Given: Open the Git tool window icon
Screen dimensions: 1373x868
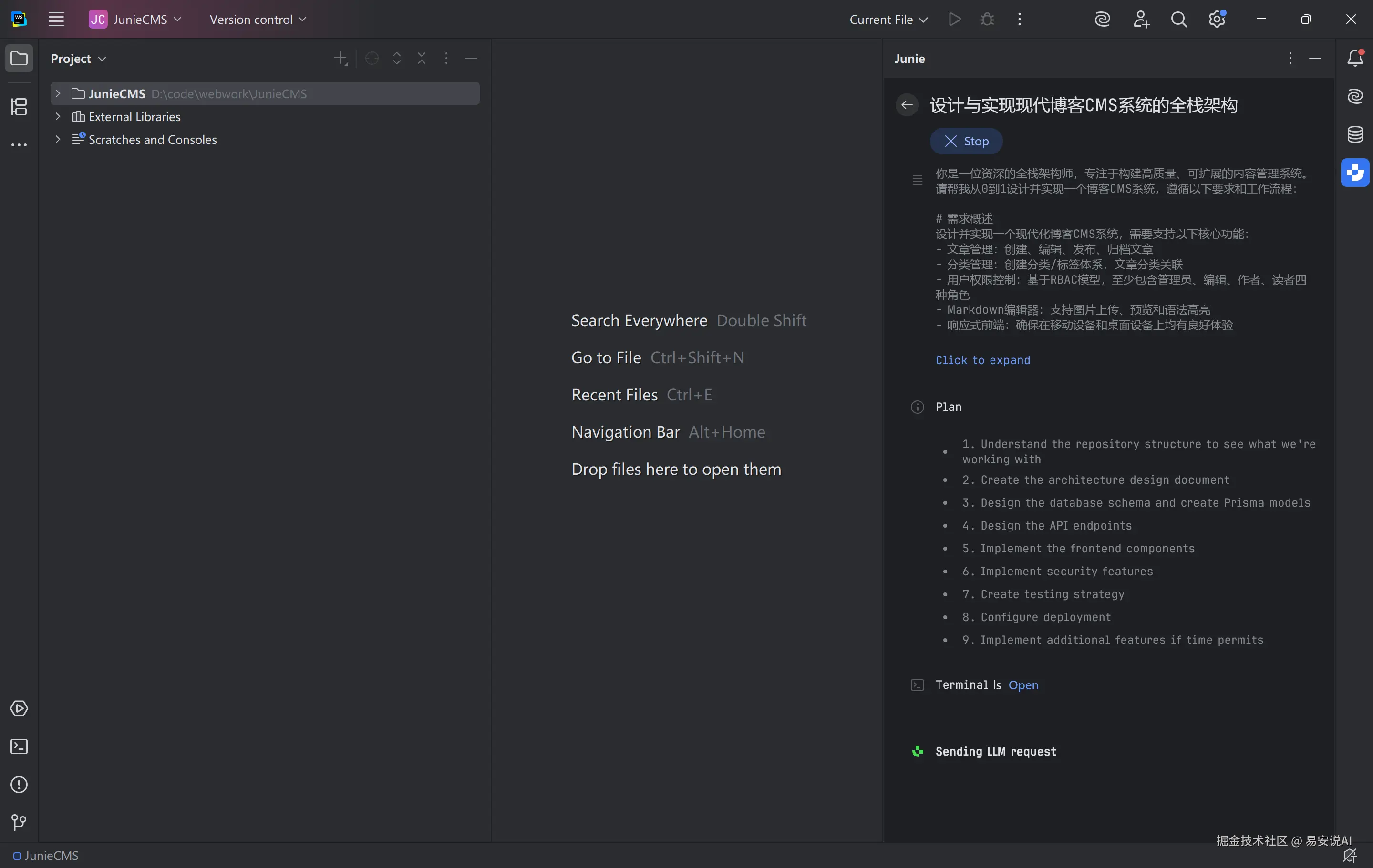Looking at the screenshot, I should [x=19, y=822].
